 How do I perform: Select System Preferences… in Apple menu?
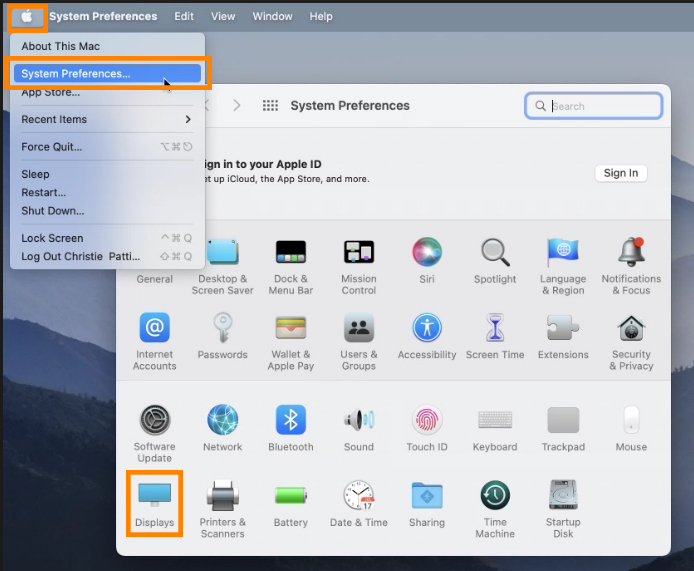coord(107,73)
